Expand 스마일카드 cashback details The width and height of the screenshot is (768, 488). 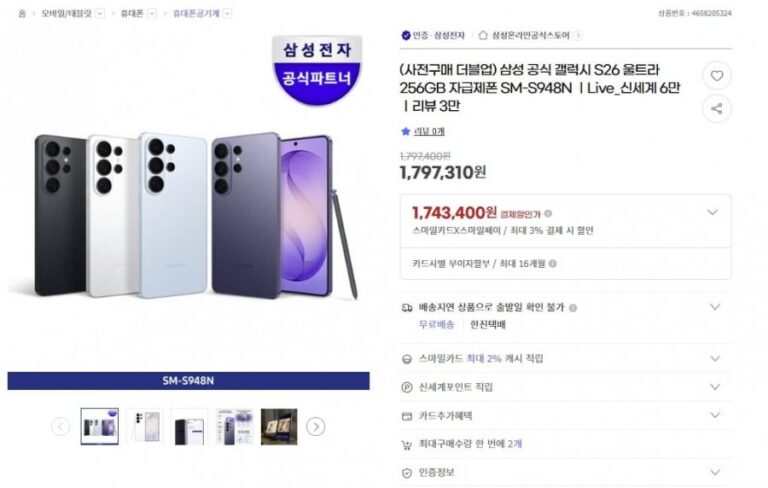click(715, 358)
